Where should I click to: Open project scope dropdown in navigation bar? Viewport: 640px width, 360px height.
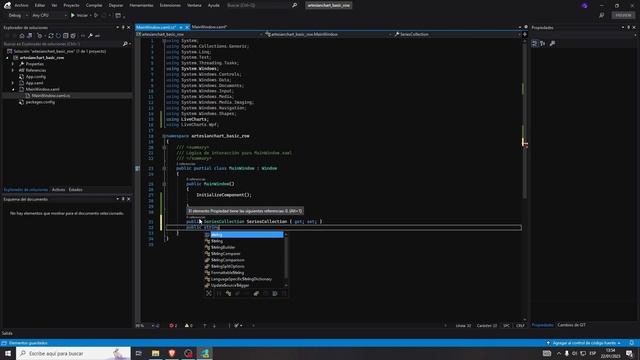pos(200,34)
